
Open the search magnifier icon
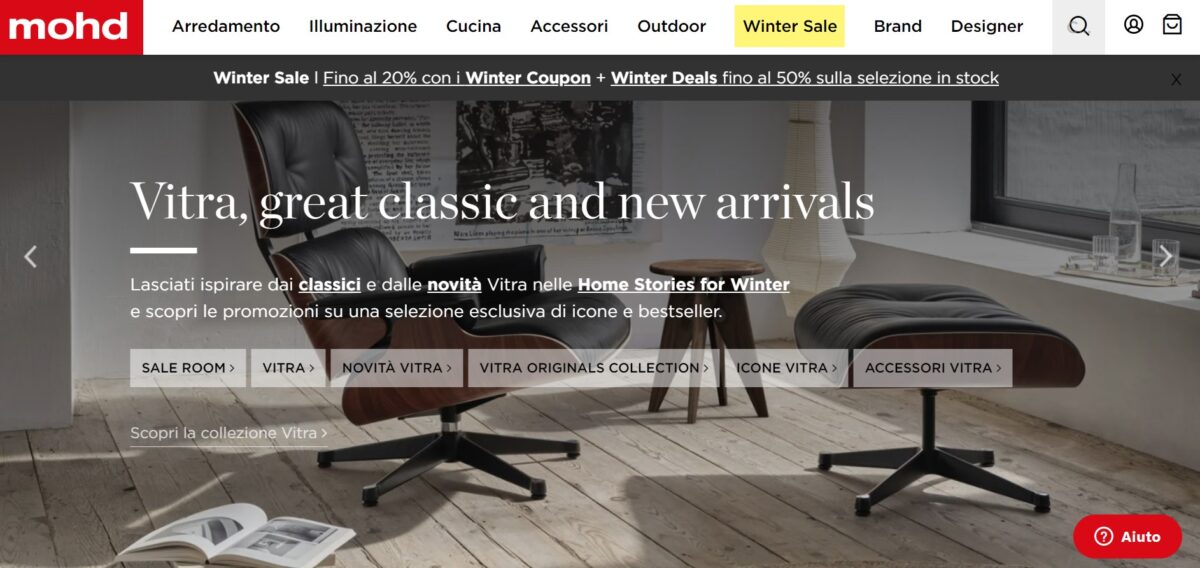1079,27
